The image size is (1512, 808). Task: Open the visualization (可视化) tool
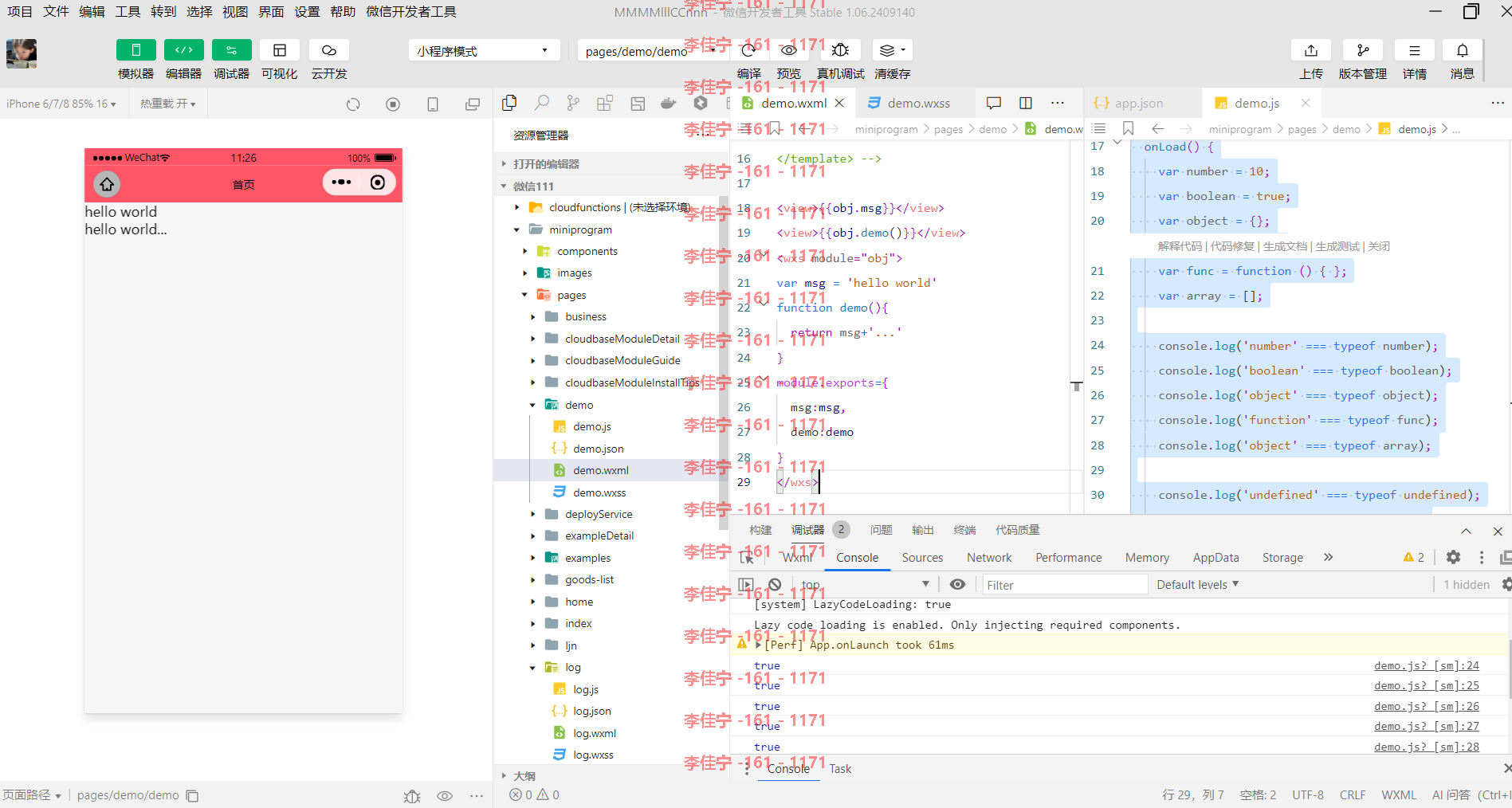279,50
